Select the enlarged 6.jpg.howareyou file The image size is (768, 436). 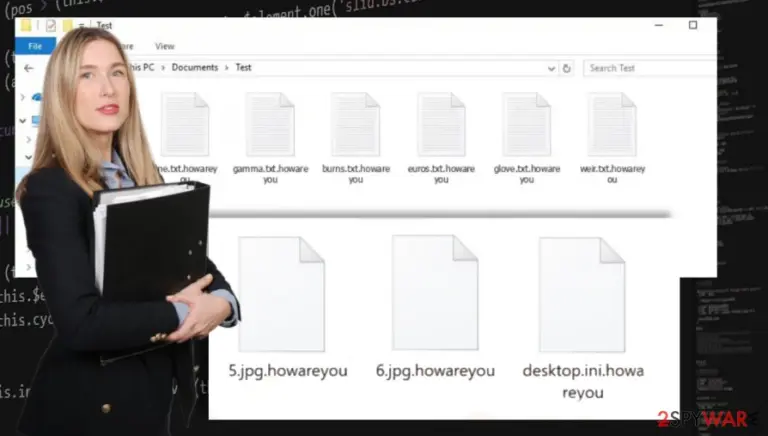[x=435, y=306]
